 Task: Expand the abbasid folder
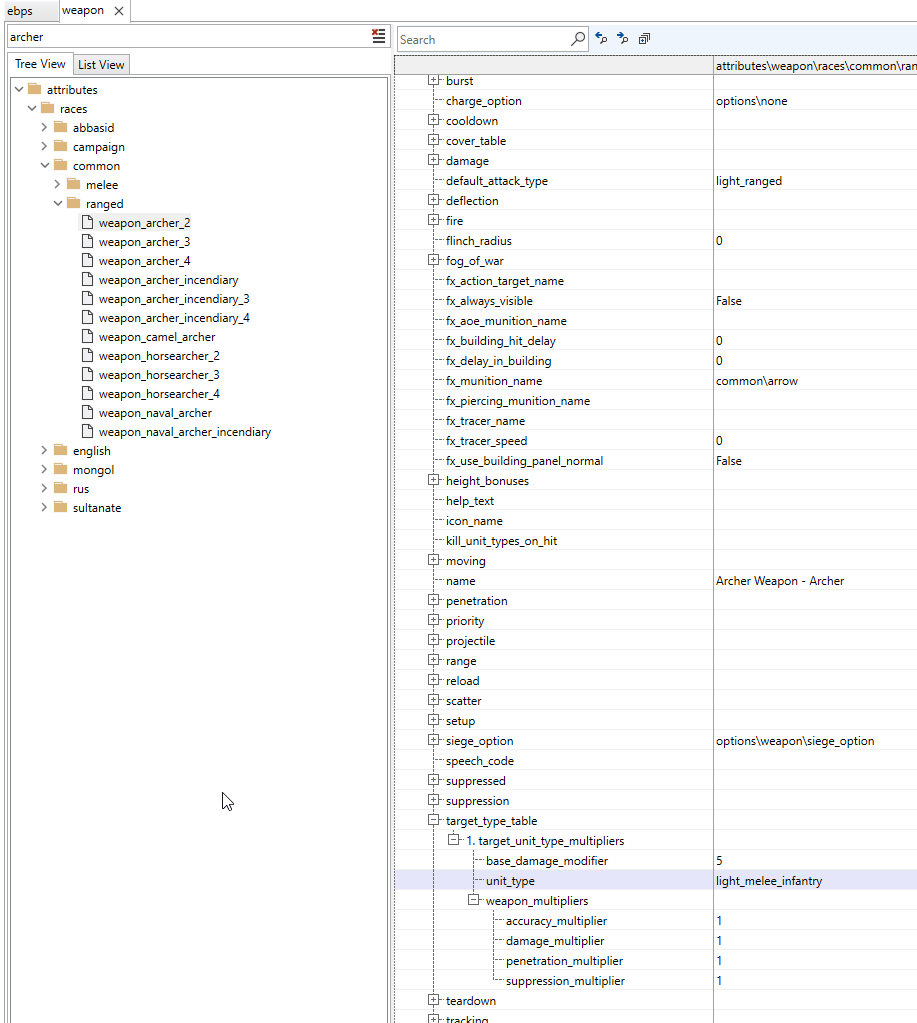(44, 127)
